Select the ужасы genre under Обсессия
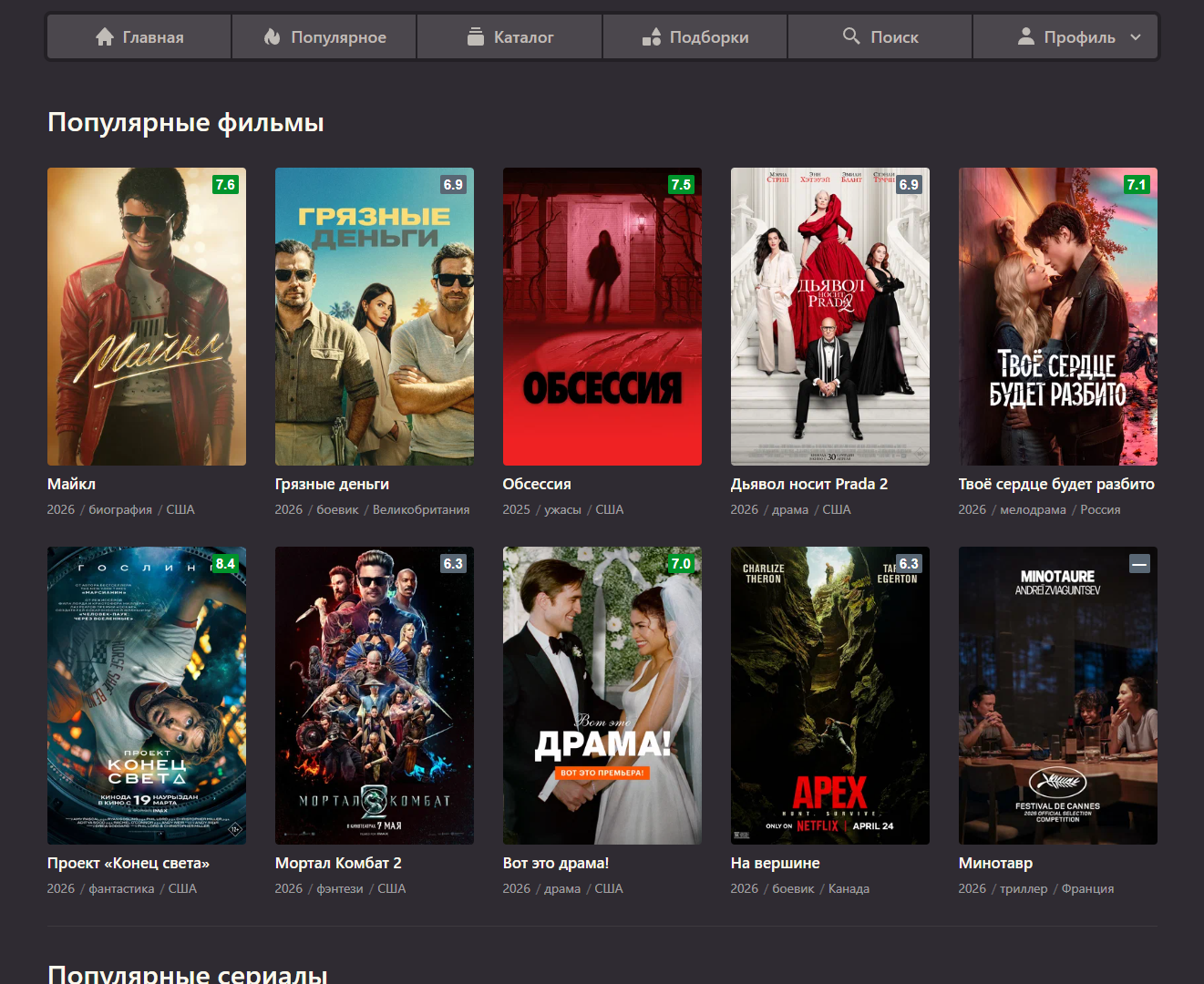The image size is (1204, 984). tap(562, 509)
